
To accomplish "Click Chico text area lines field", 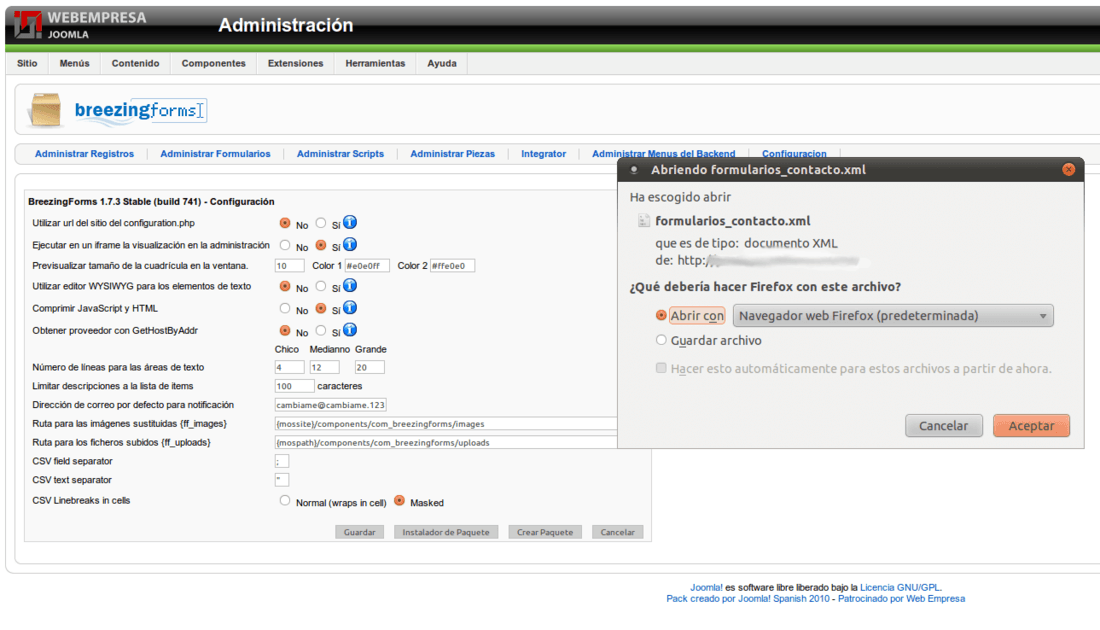I will [x=289, y=367].
